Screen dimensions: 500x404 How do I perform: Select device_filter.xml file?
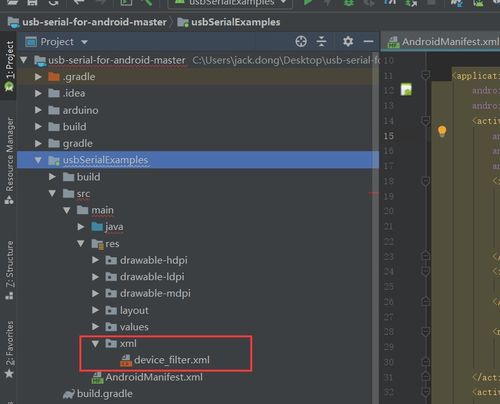(x=165, y=360)
